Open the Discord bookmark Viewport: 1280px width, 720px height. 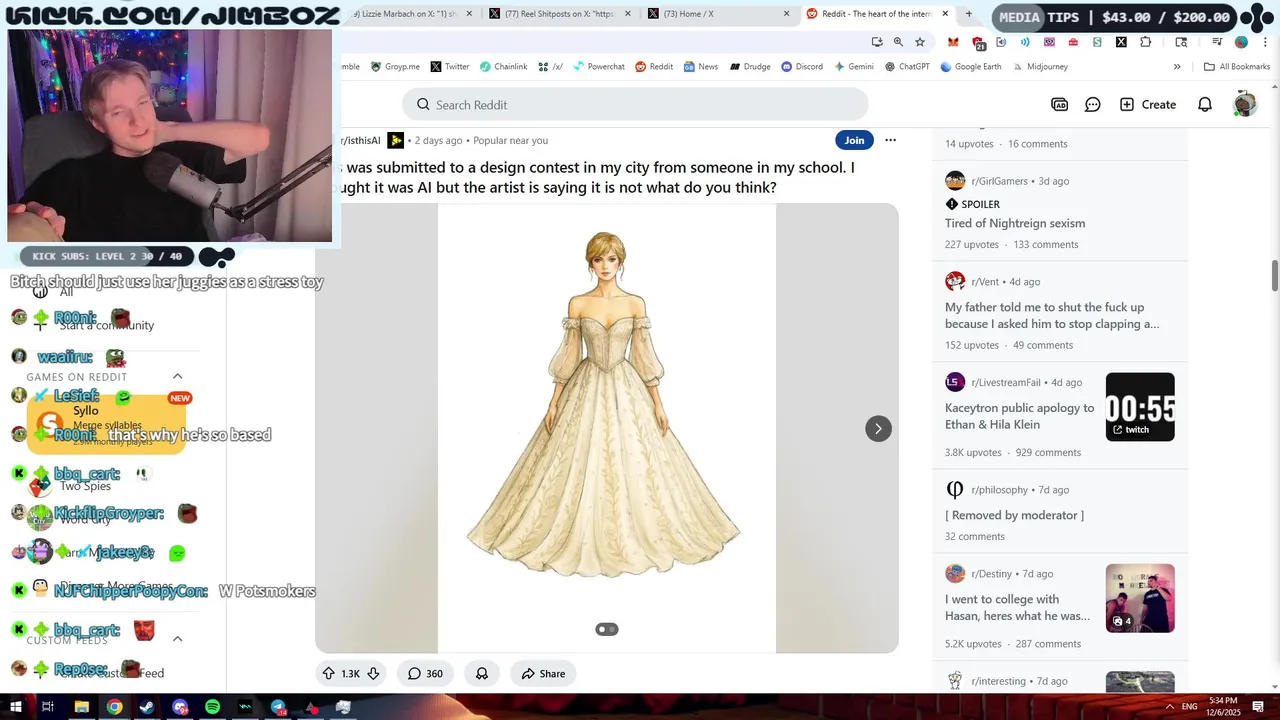[x=801, y=67]
